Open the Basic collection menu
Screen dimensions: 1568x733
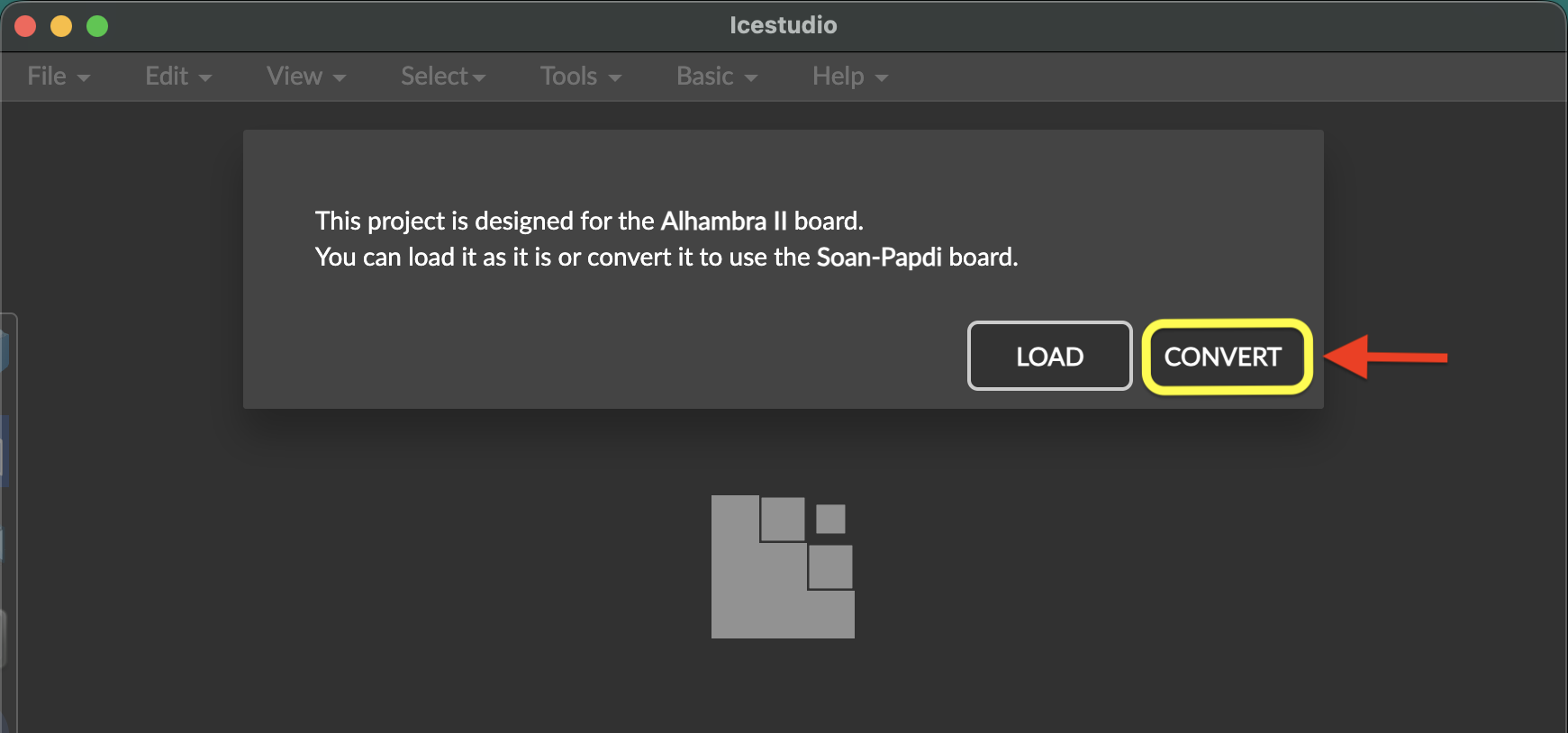[x=717, y=77]
